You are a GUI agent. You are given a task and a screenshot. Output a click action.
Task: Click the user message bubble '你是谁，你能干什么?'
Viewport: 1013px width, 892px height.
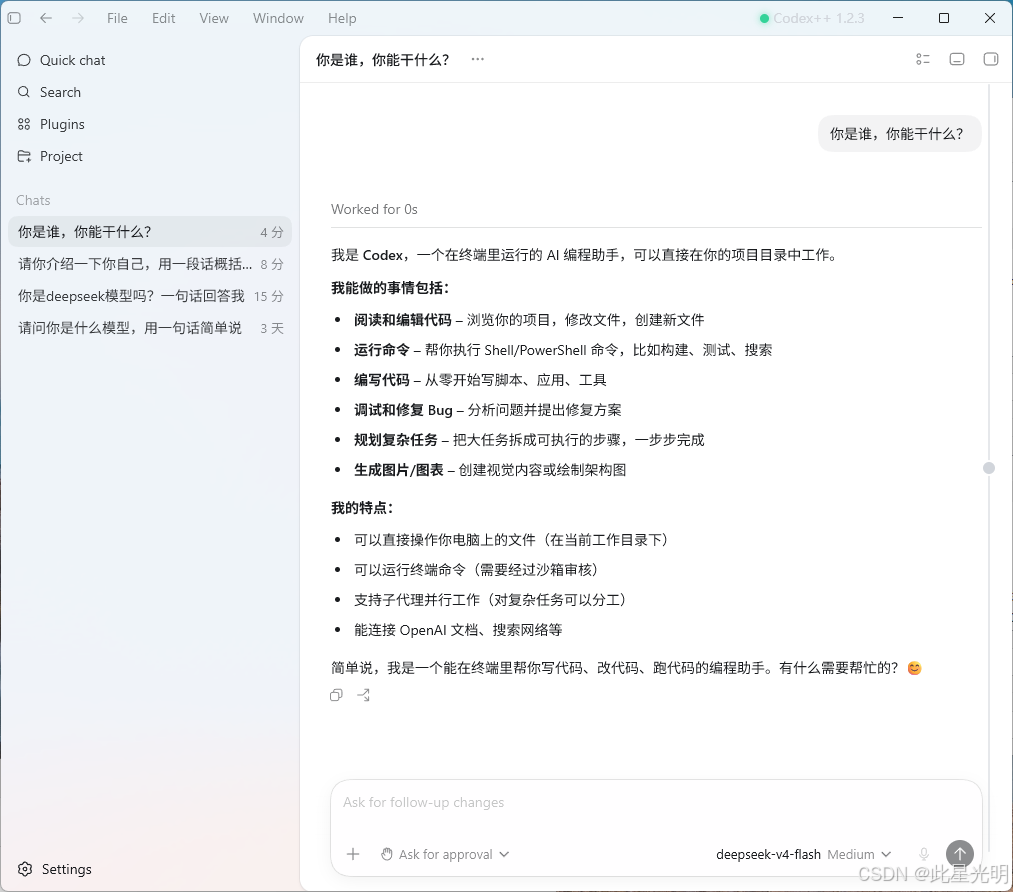tap(899, 134)
